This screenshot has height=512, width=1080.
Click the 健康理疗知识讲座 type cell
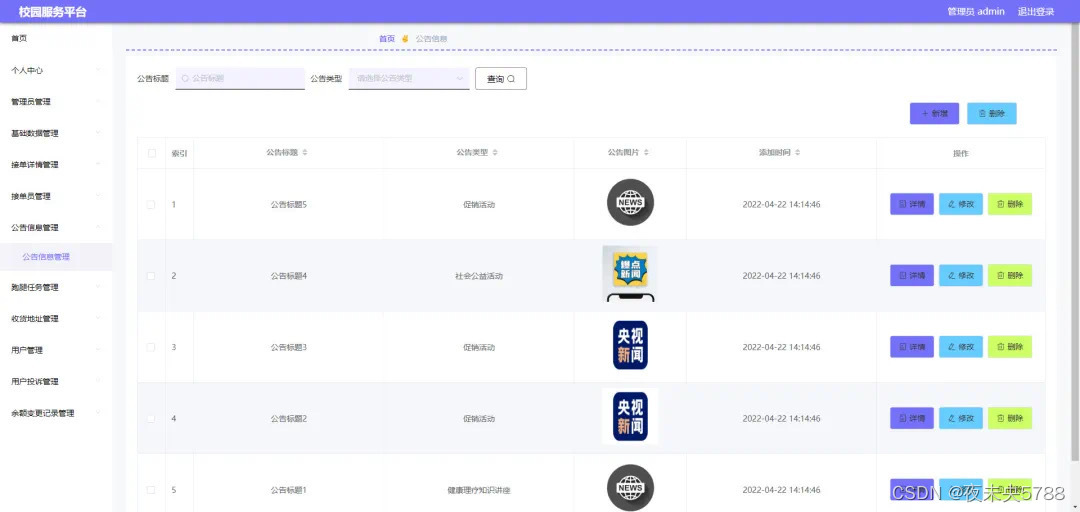tap(479, 490)
